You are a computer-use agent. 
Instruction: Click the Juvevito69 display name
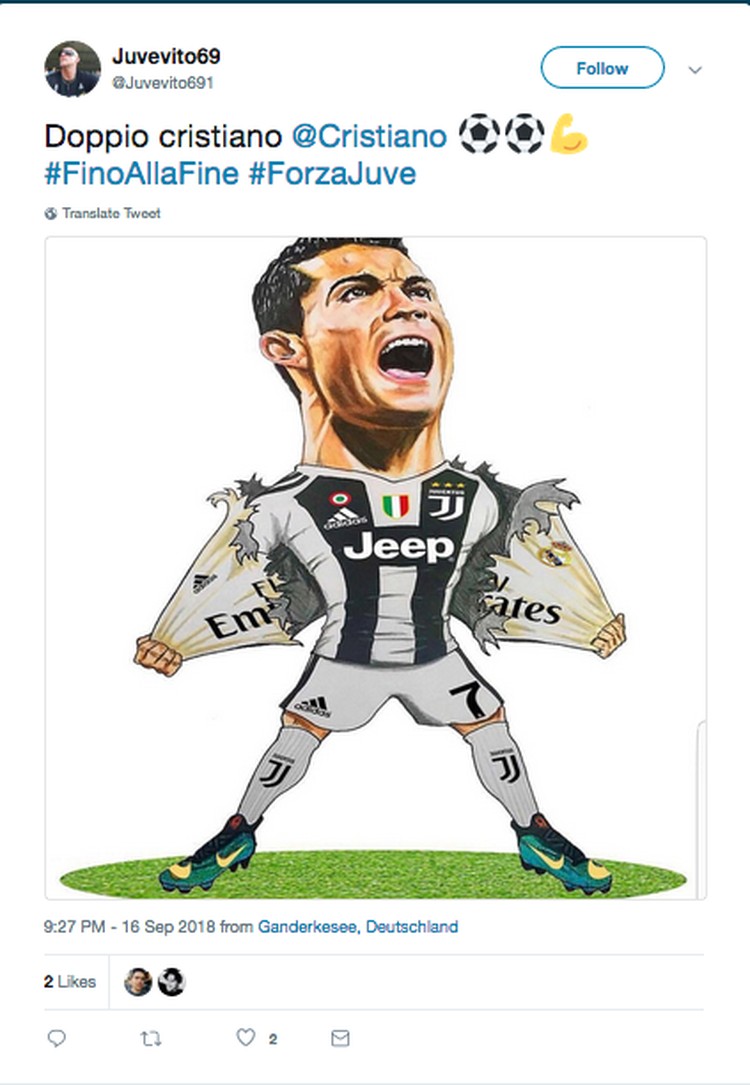(x=166, y=56)
